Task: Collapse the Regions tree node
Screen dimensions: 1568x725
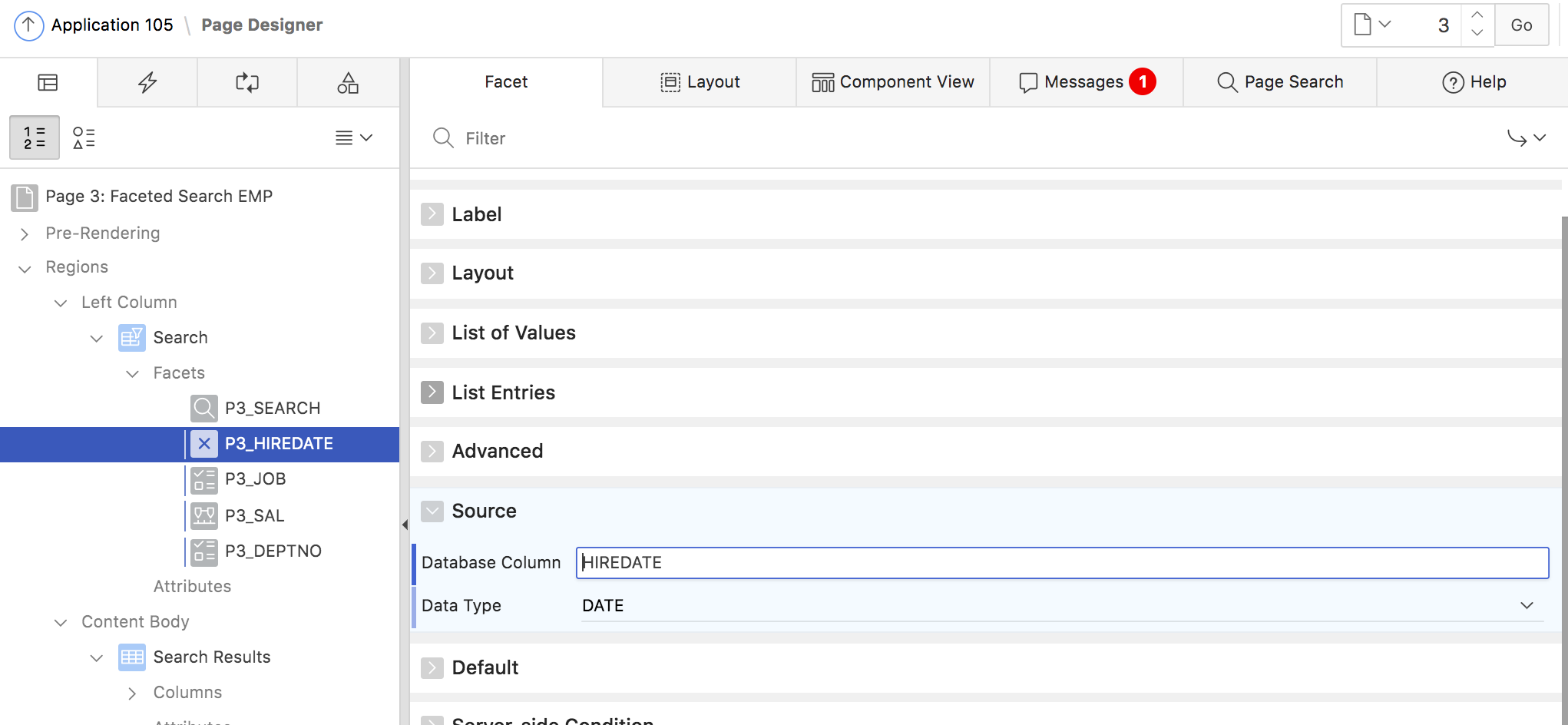Action: click(24, 266)
